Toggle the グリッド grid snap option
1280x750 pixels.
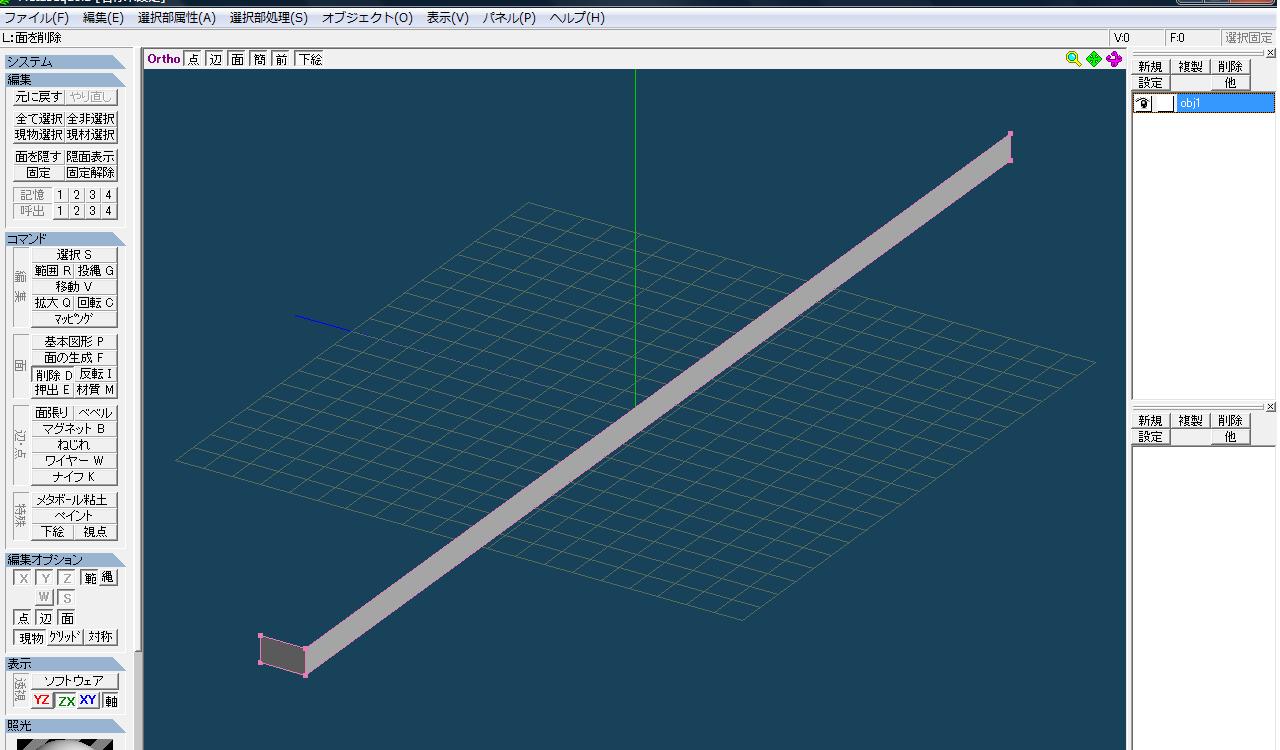click(66, 638)
